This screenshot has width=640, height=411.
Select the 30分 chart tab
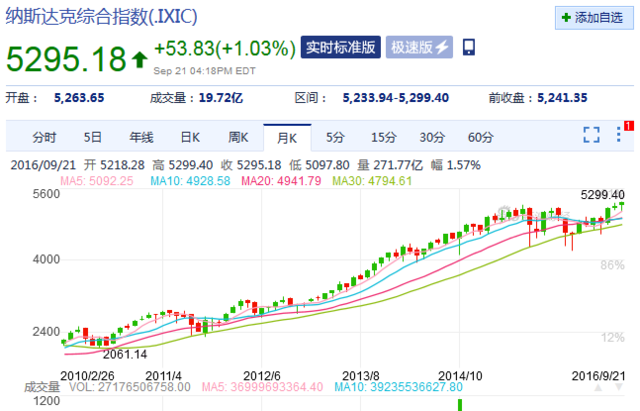432,138
